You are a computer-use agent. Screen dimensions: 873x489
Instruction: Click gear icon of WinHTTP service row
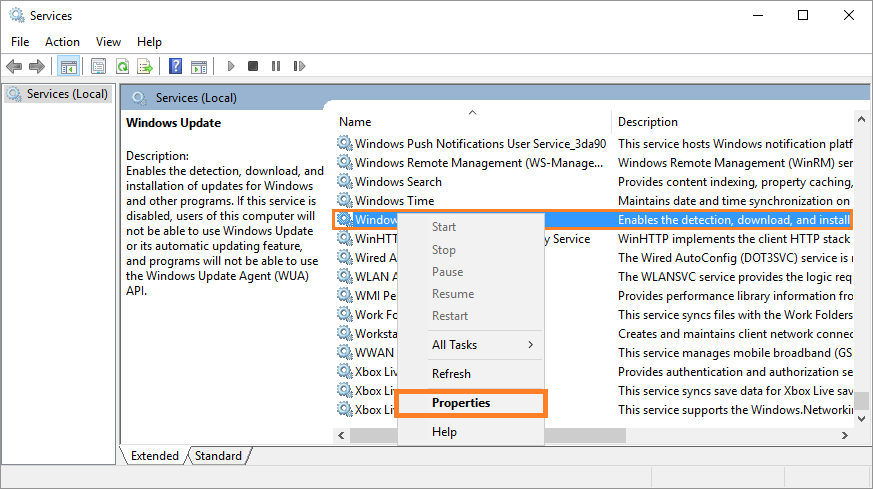click(345, 238)
